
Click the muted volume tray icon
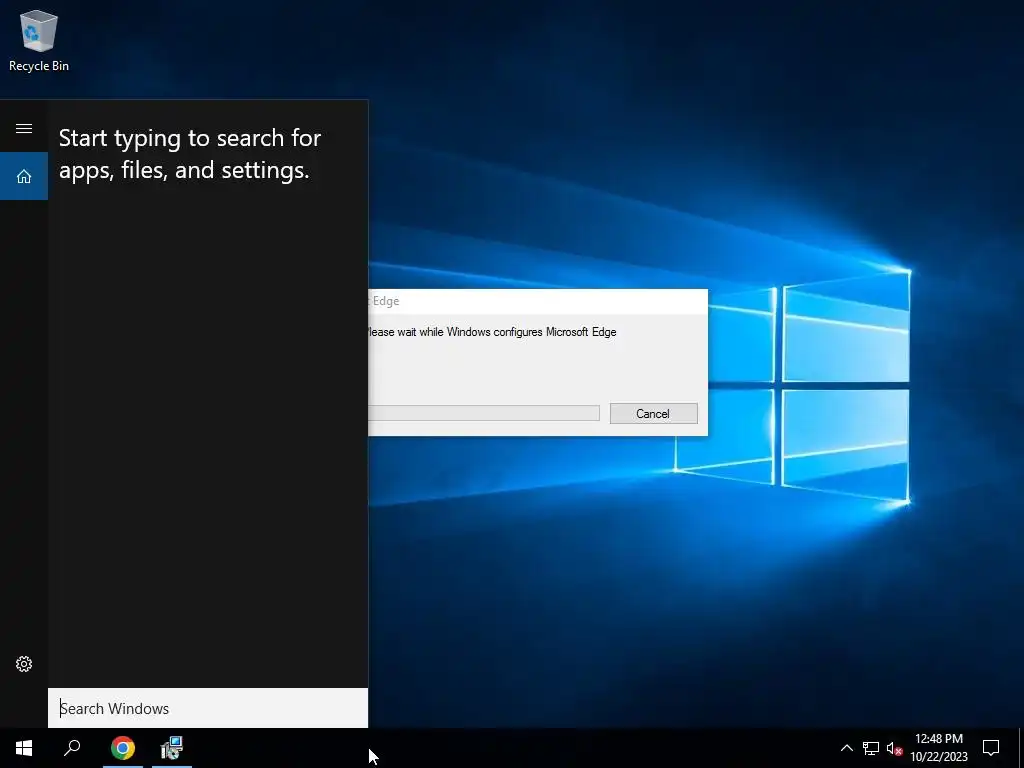(x=894, y=748)
